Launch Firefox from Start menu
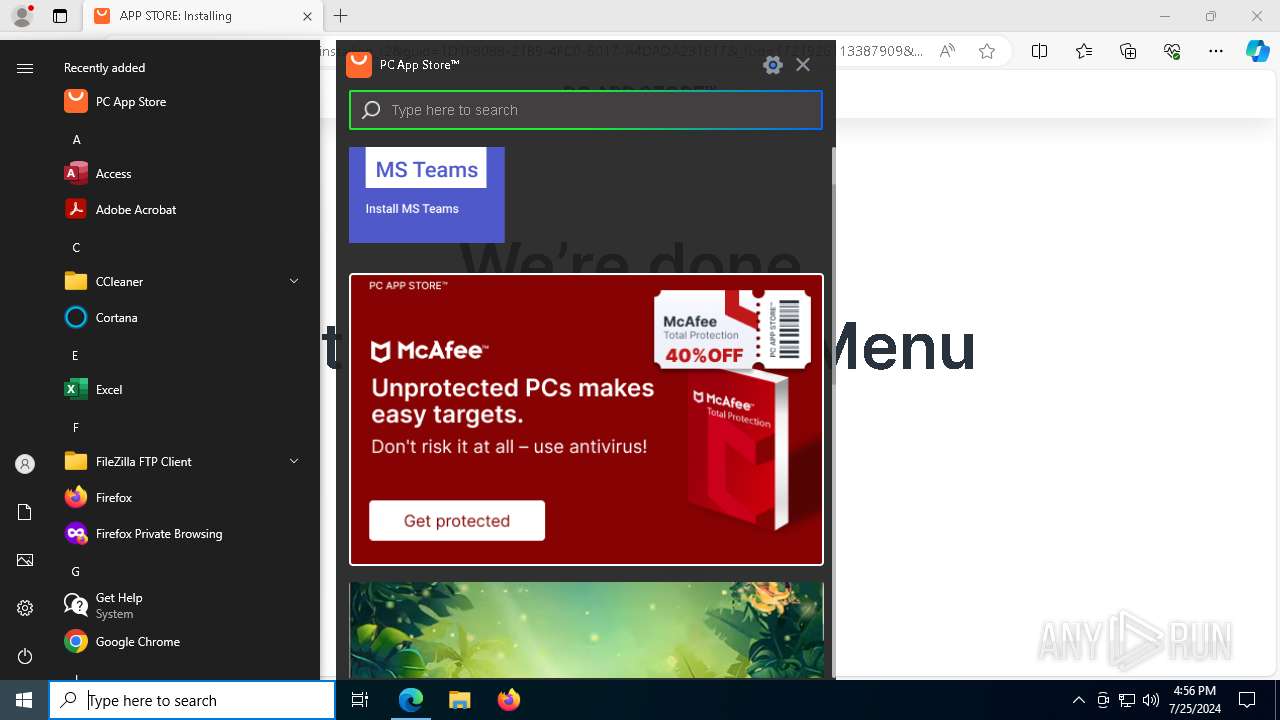Viewport: 1280px width, 720px height. (x=184, y=498)
